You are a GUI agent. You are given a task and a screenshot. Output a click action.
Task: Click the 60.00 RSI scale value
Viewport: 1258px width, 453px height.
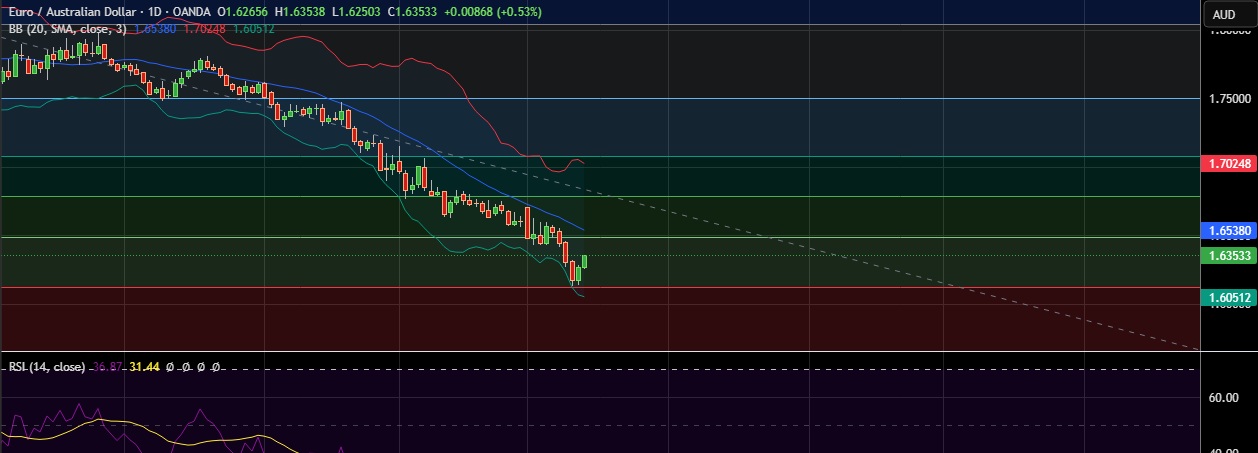click(1224, 398)
